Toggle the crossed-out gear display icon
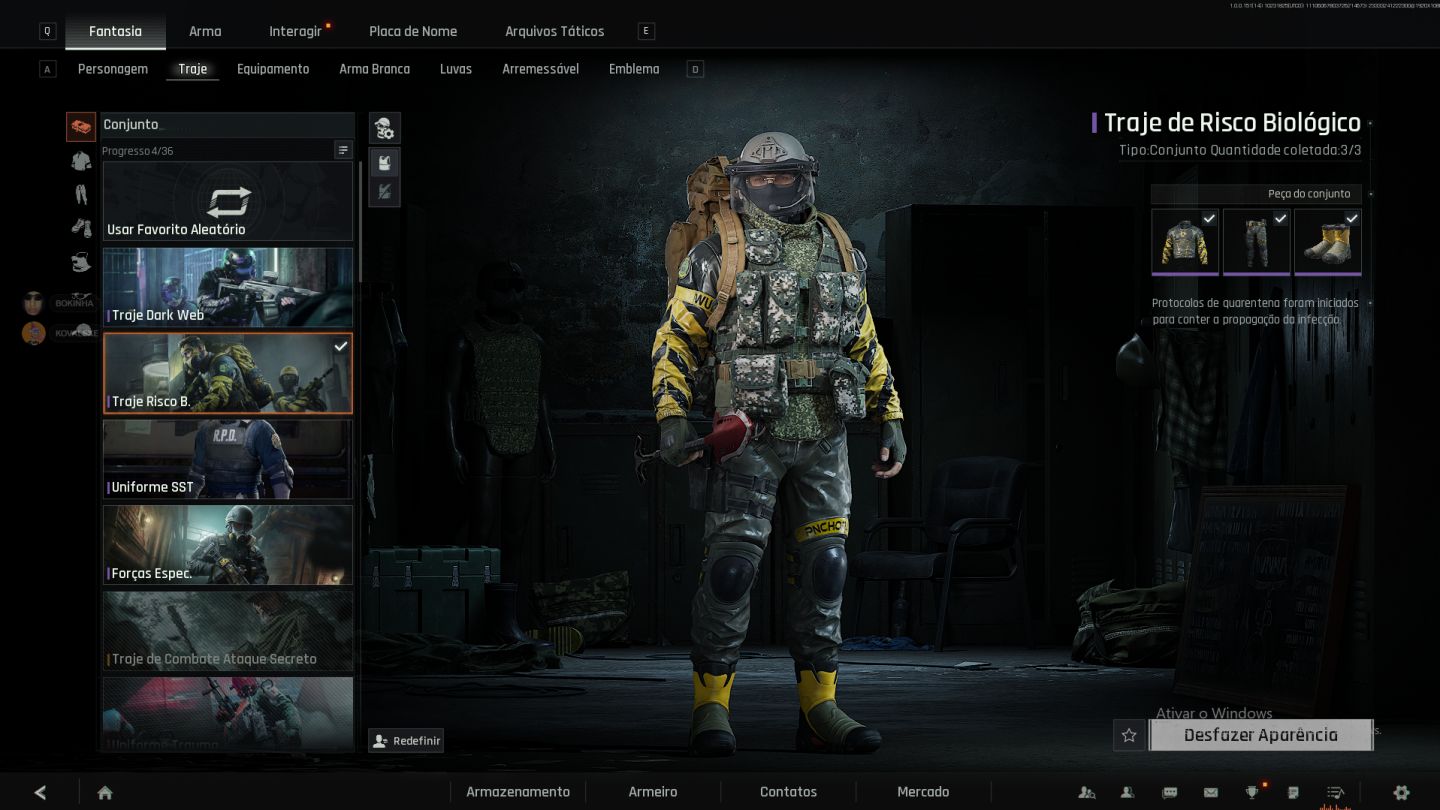This screenshot has width=1440, height=810. pos(385,191)
